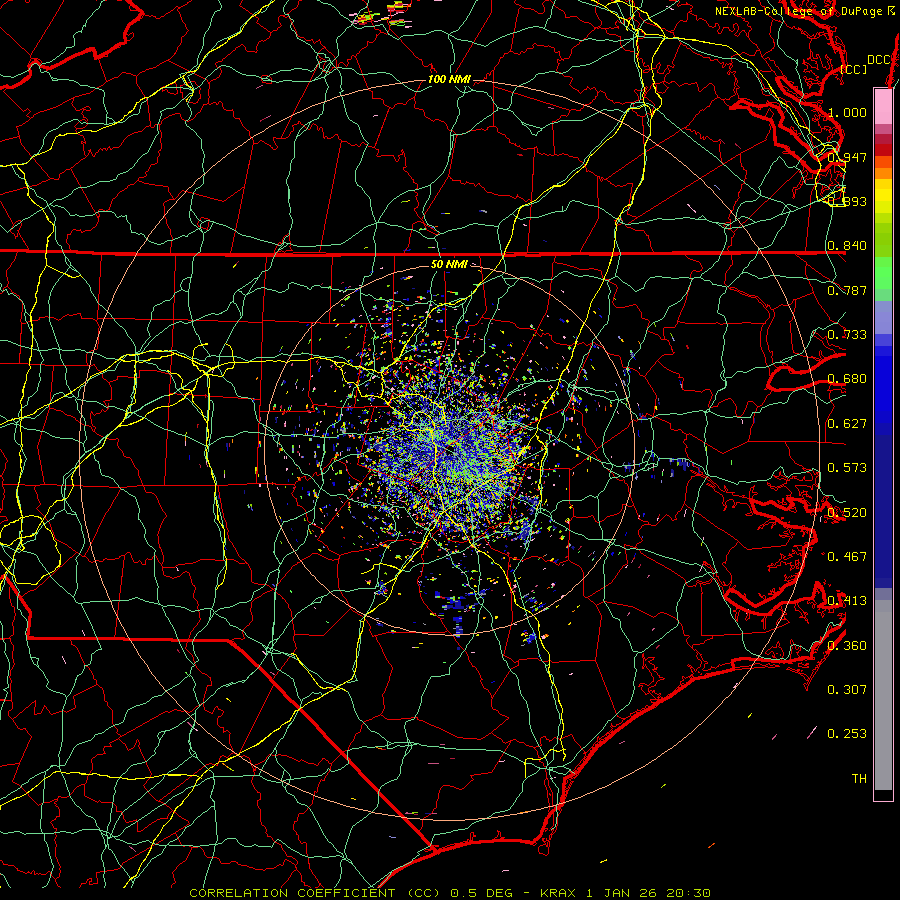Click the 0.627 scale label
Viewport: 900px width, 900px height.
click(847, 424)
